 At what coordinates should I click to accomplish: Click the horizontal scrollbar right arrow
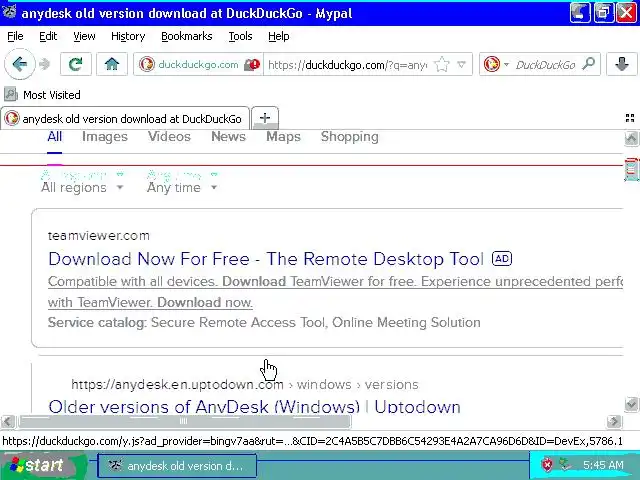pyautogui.click(x=614, y=421)
